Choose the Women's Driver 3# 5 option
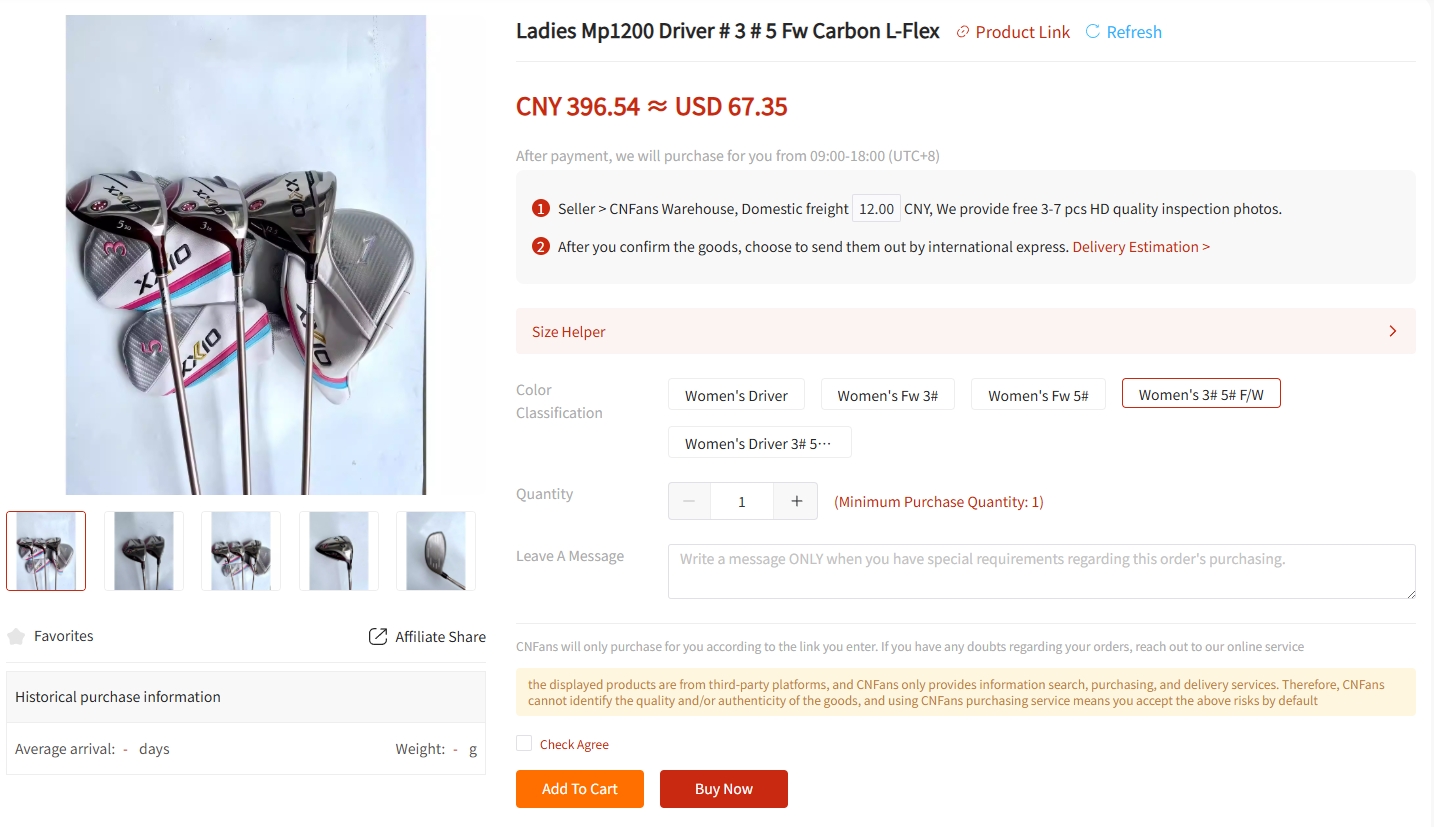 (x=759, y=442)
